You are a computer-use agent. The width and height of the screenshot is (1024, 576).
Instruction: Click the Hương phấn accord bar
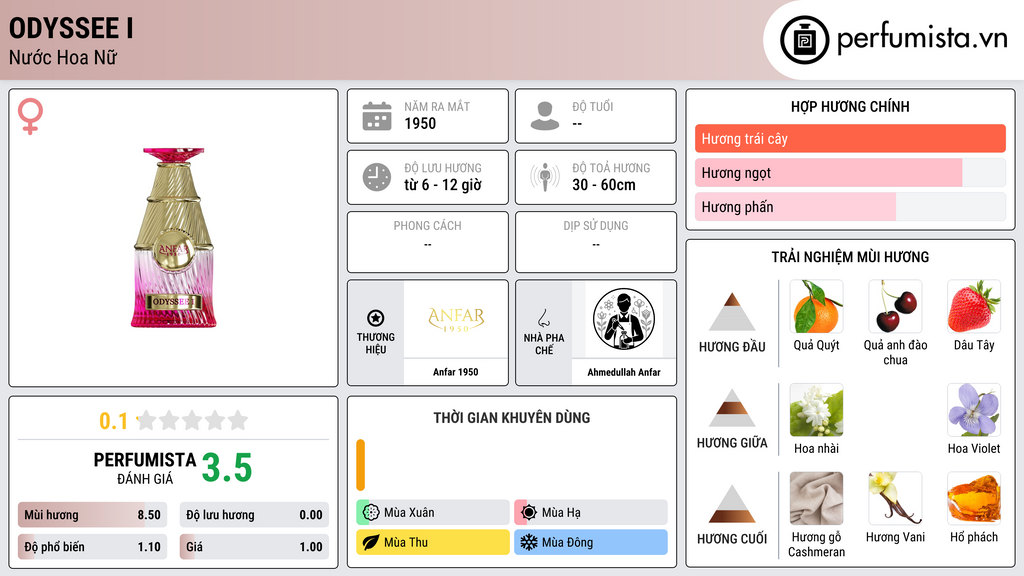pos(850,207)
